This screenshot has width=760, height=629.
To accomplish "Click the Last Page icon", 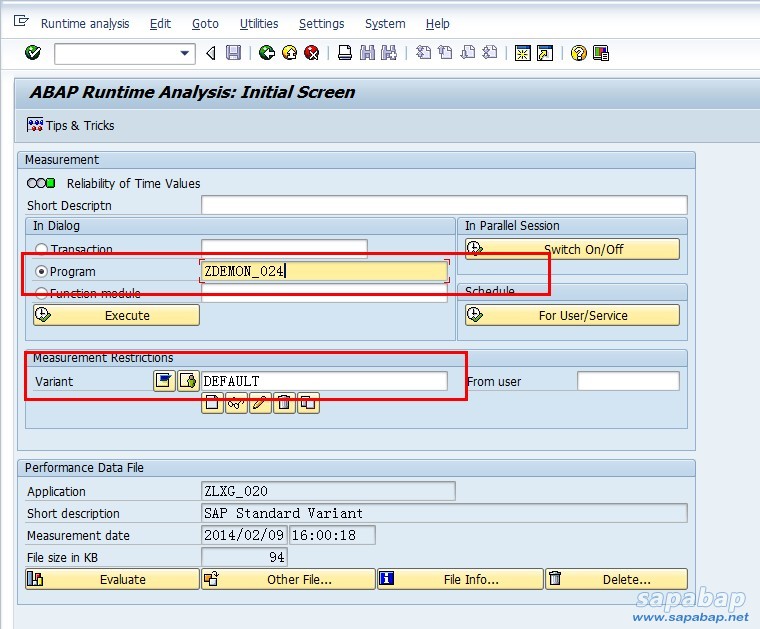I will point(490,53).
